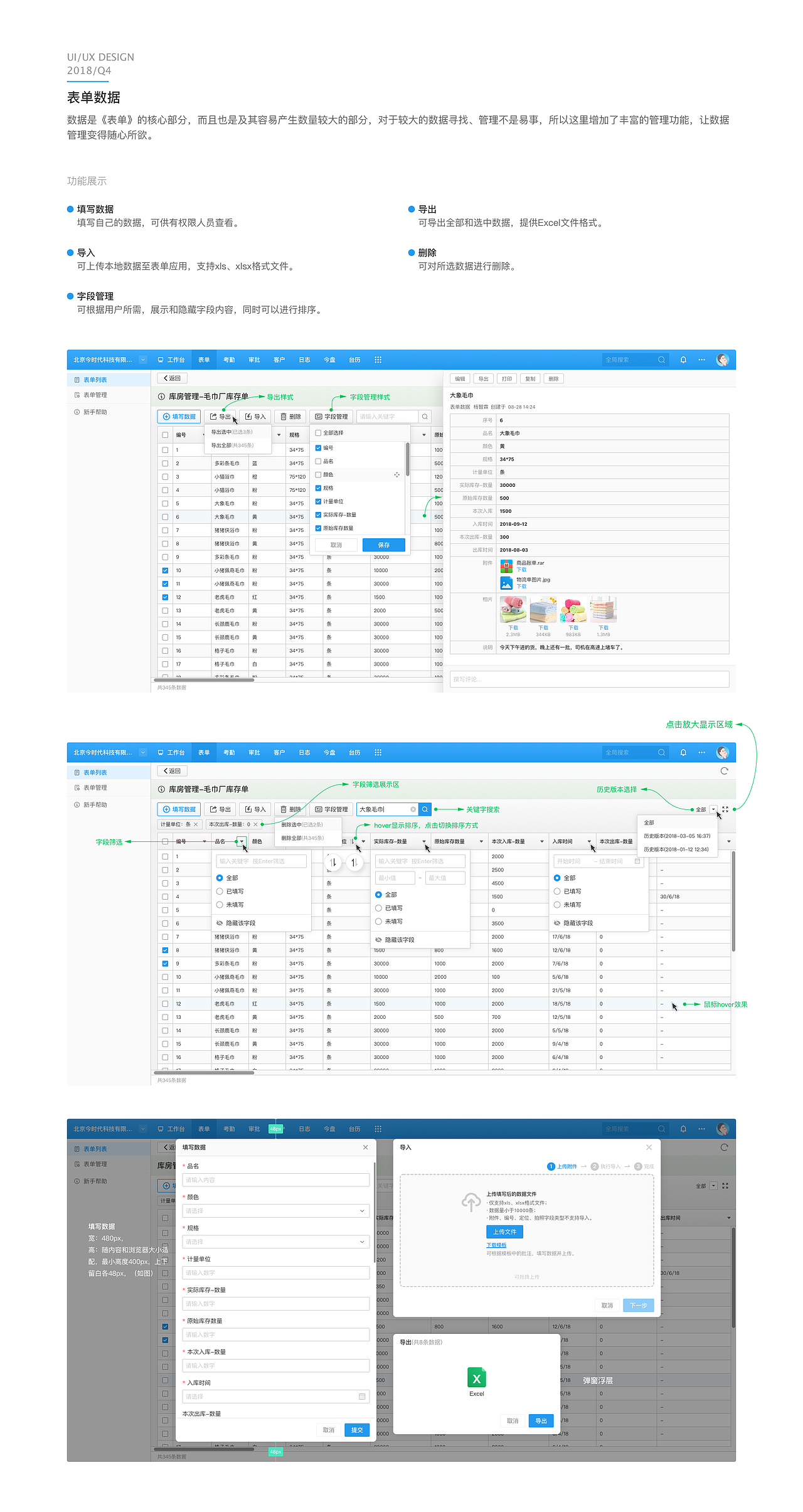Open 规格 select in 填写数据 form
The image size is (803, 1512).
point(276,1242)
